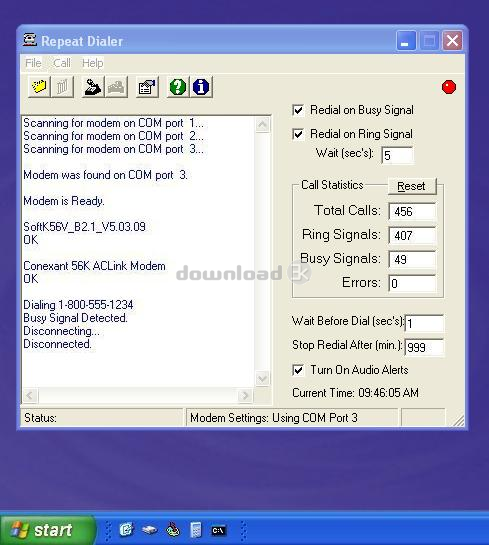The height and width of the screenshot is (545, 489).
Task: Reset the call statistics
Action: pyautogui.click(x=411, y=186)
